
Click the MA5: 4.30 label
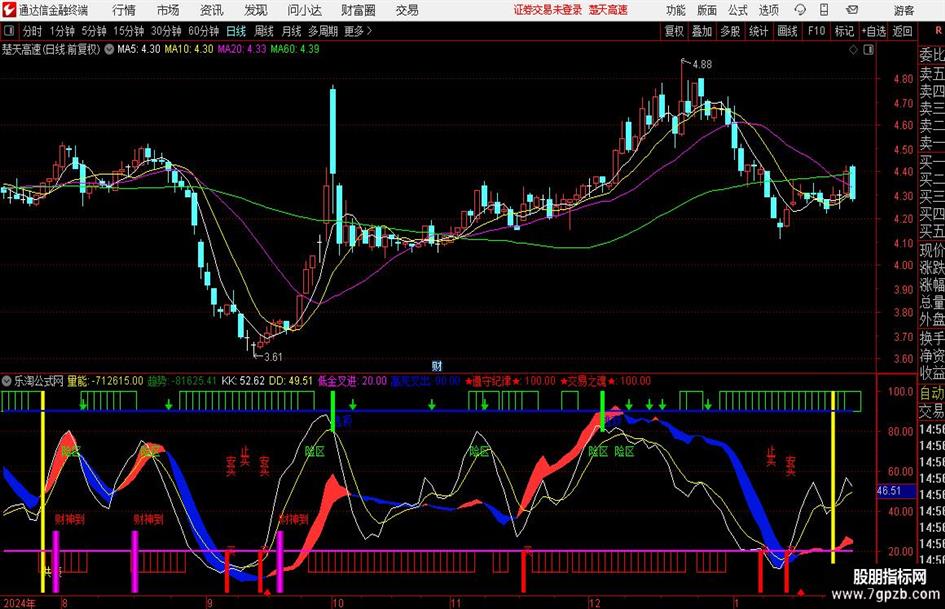(139, 49)
